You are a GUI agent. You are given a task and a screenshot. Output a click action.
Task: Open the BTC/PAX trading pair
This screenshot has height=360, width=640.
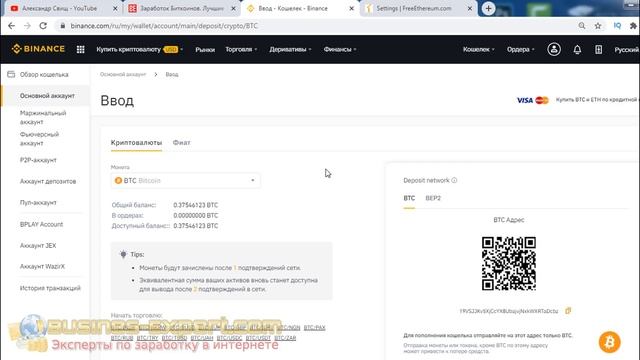(x=314, y=327)
